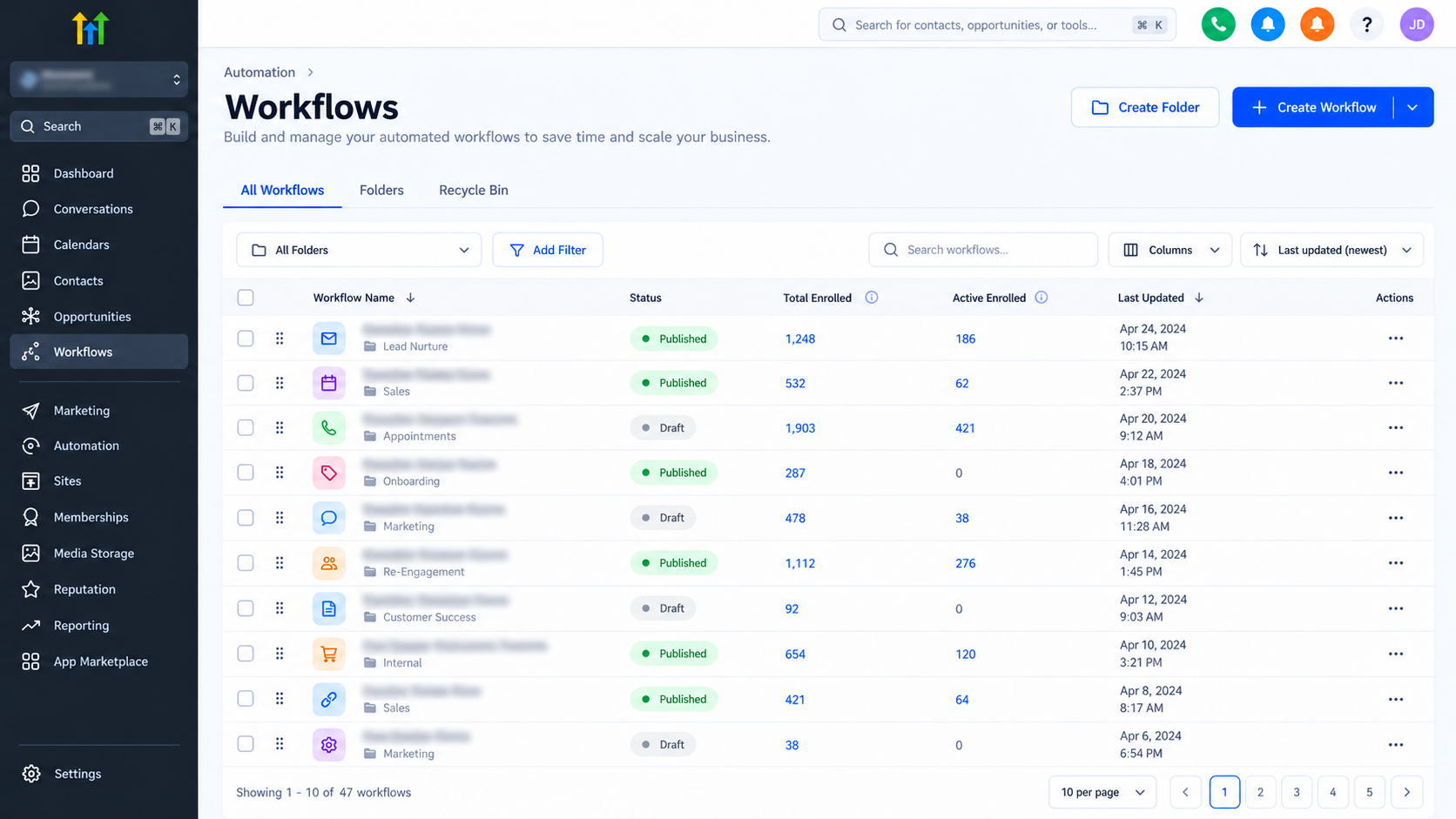This screenshot has height=819, width=1456.
Task: Check the Re-Engagement workflow row checkbox
Action: point(246,563)
